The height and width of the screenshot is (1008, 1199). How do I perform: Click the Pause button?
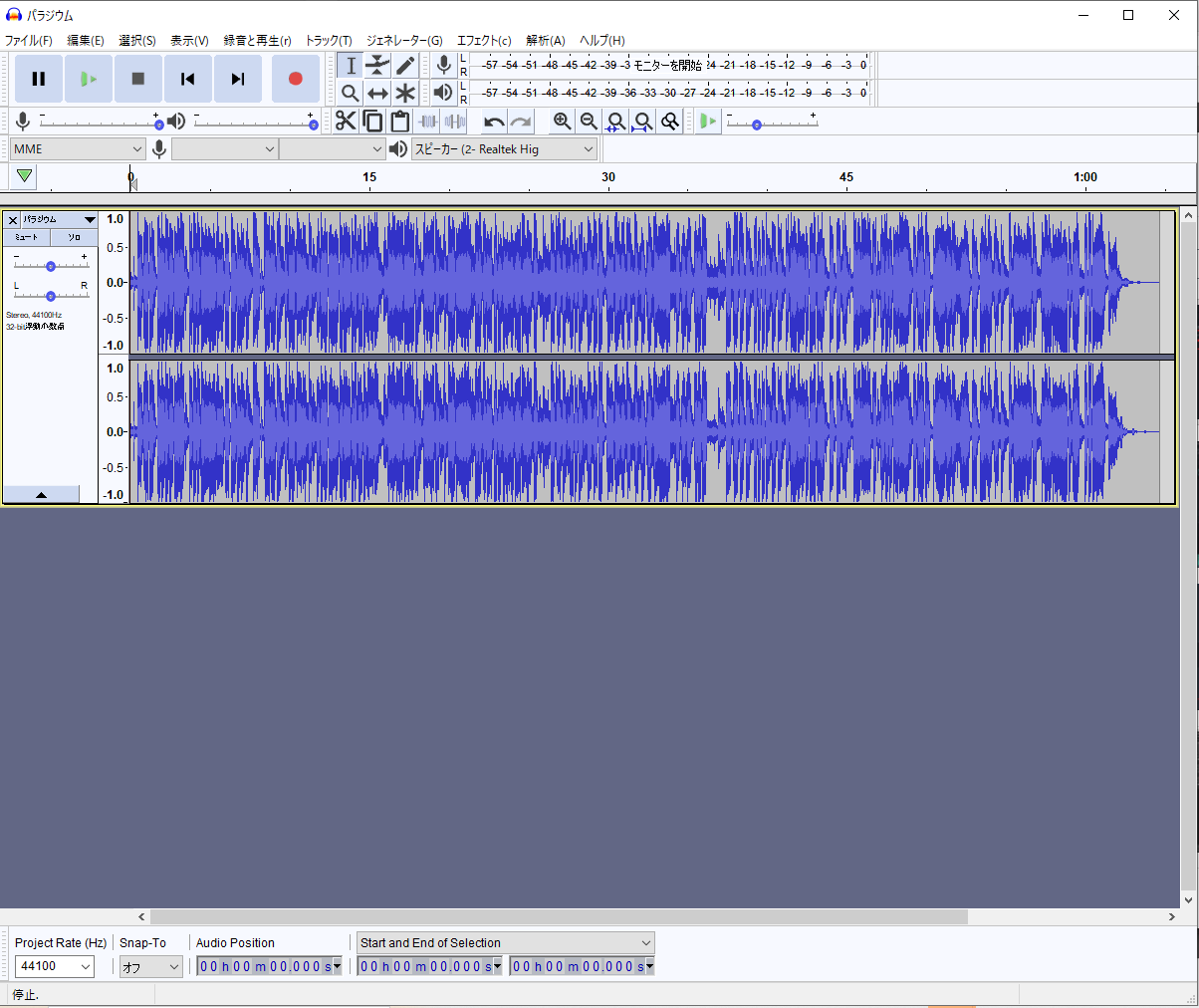coord(39,79)
